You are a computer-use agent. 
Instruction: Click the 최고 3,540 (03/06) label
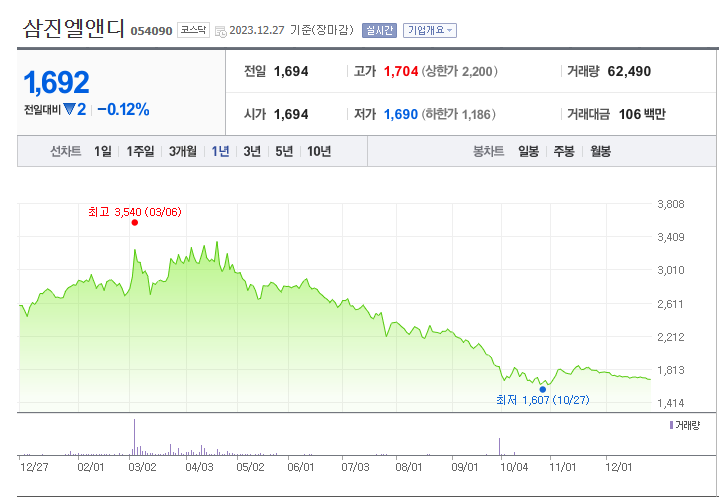tap(135, 212)
